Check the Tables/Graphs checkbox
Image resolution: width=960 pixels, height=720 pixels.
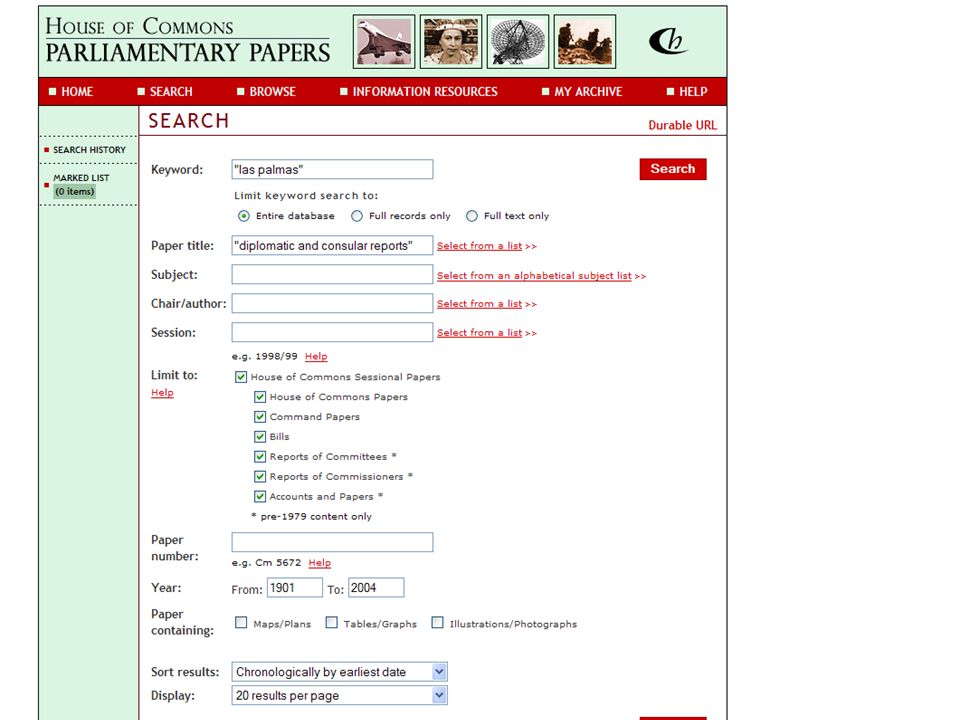[x=331, y=623]
